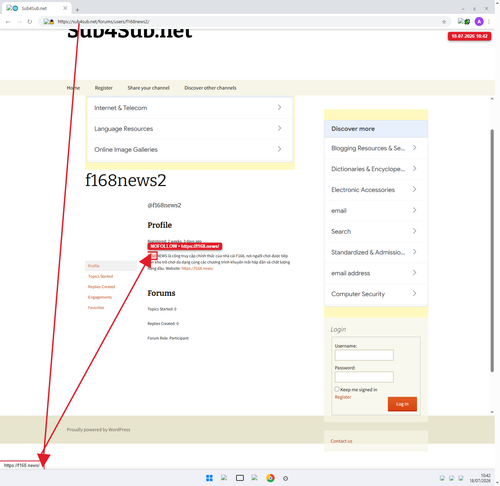500x486 pixels.
Task: Click the Password input field
Action: [x=364, y=377]
